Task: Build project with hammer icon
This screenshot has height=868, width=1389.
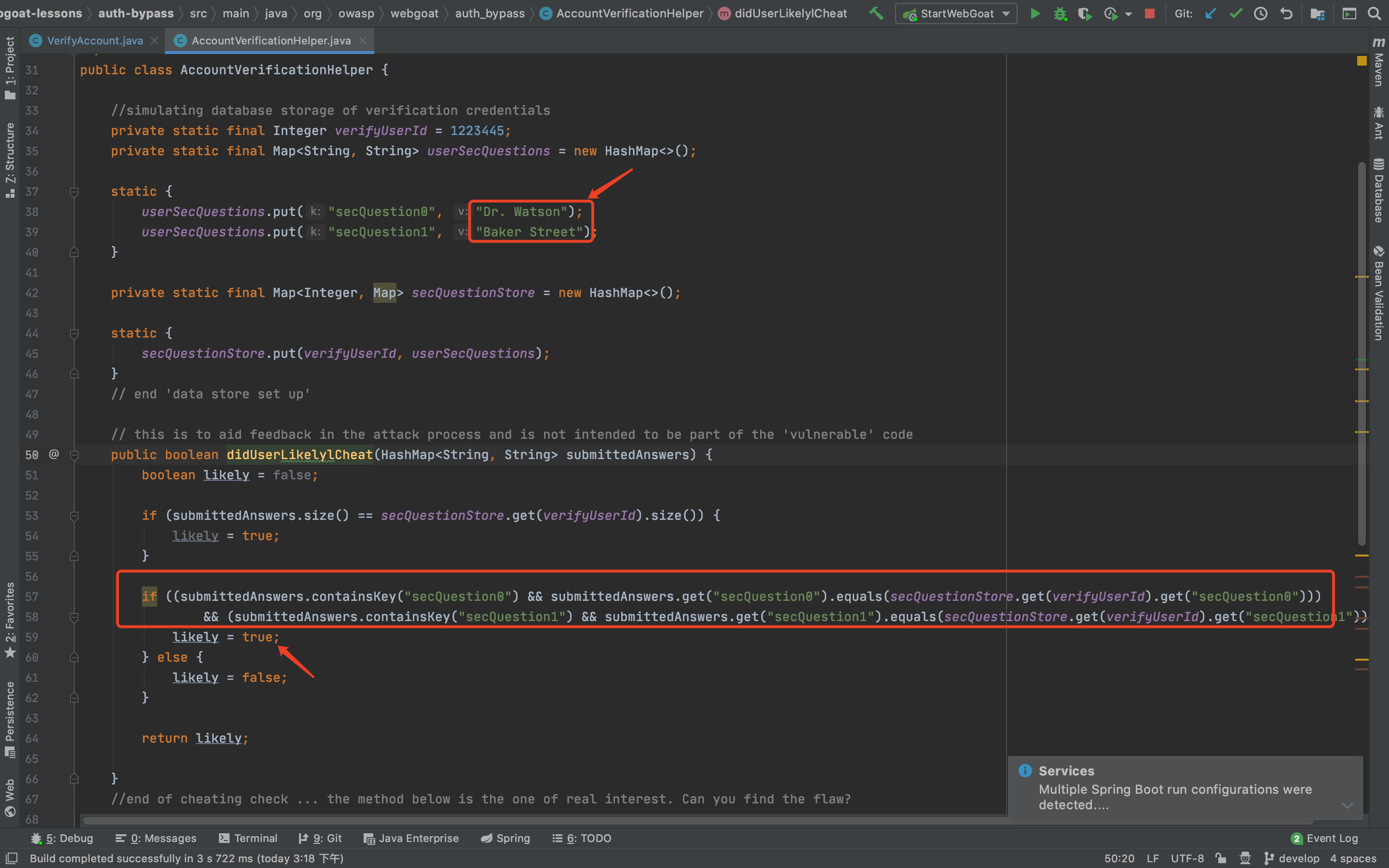Action: (x=876, y=13)
